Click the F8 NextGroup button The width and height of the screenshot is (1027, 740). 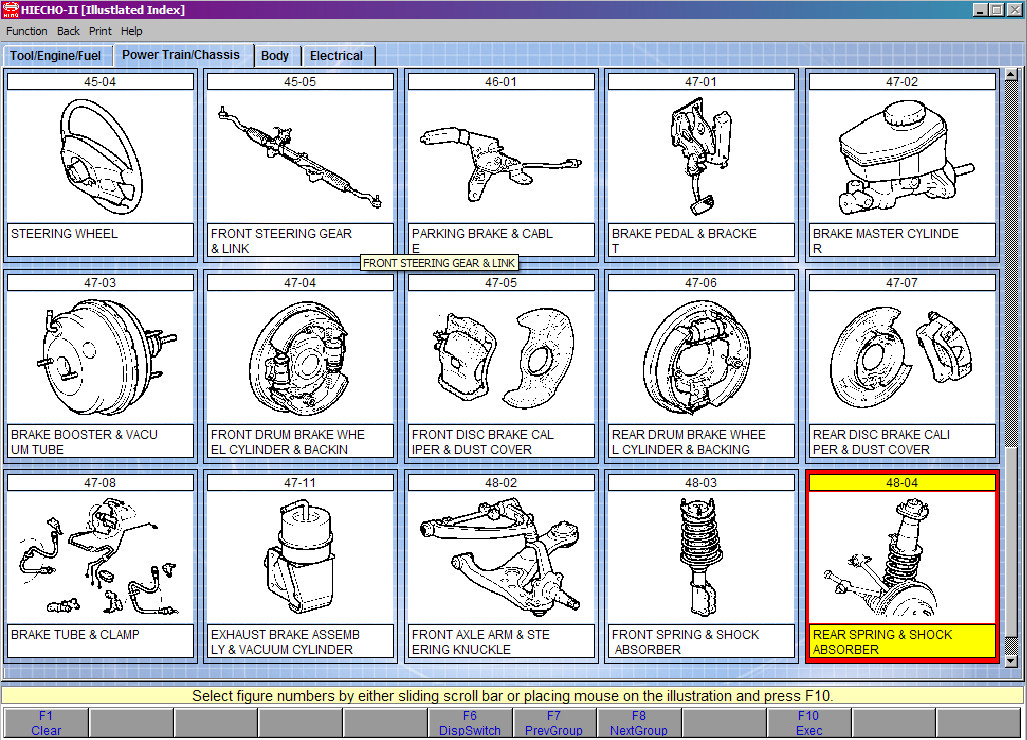click(639, 723)
